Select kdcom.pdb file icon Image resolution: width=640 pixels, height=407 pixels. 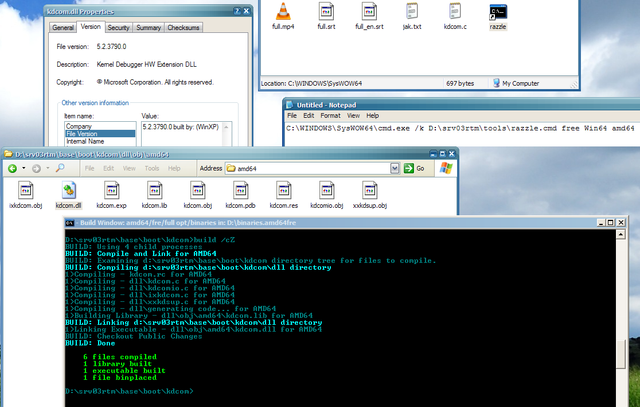(x=240, y=190)
